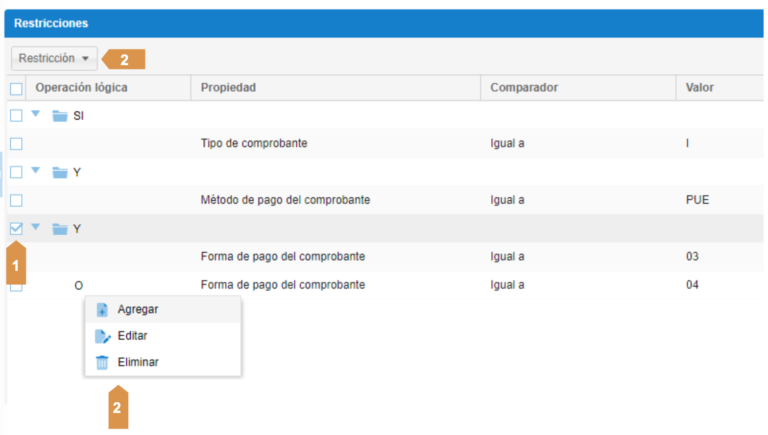Click the folder icon of first Y row

pyautogui.click(x=60, y=173)
